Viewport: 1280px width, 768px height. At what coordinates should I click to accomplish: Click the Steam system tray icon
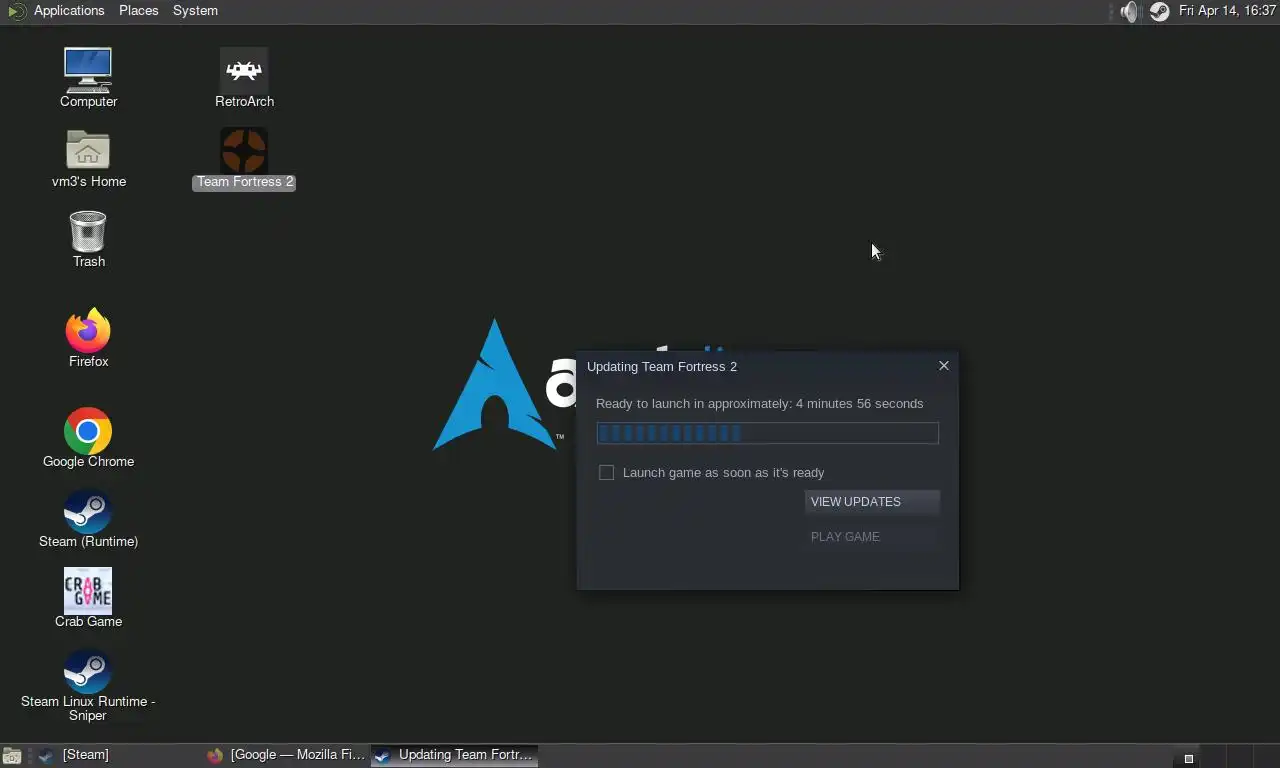coord(1159,11)
